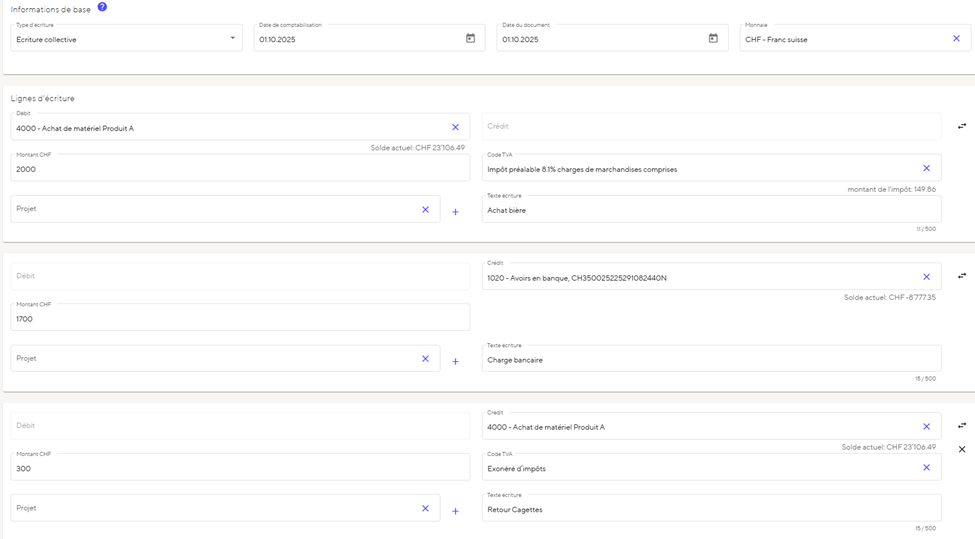The width and height of the screenshot is (975, 539).
Task: Click the empty Crédit field in first line
Action: click(710, 127)
